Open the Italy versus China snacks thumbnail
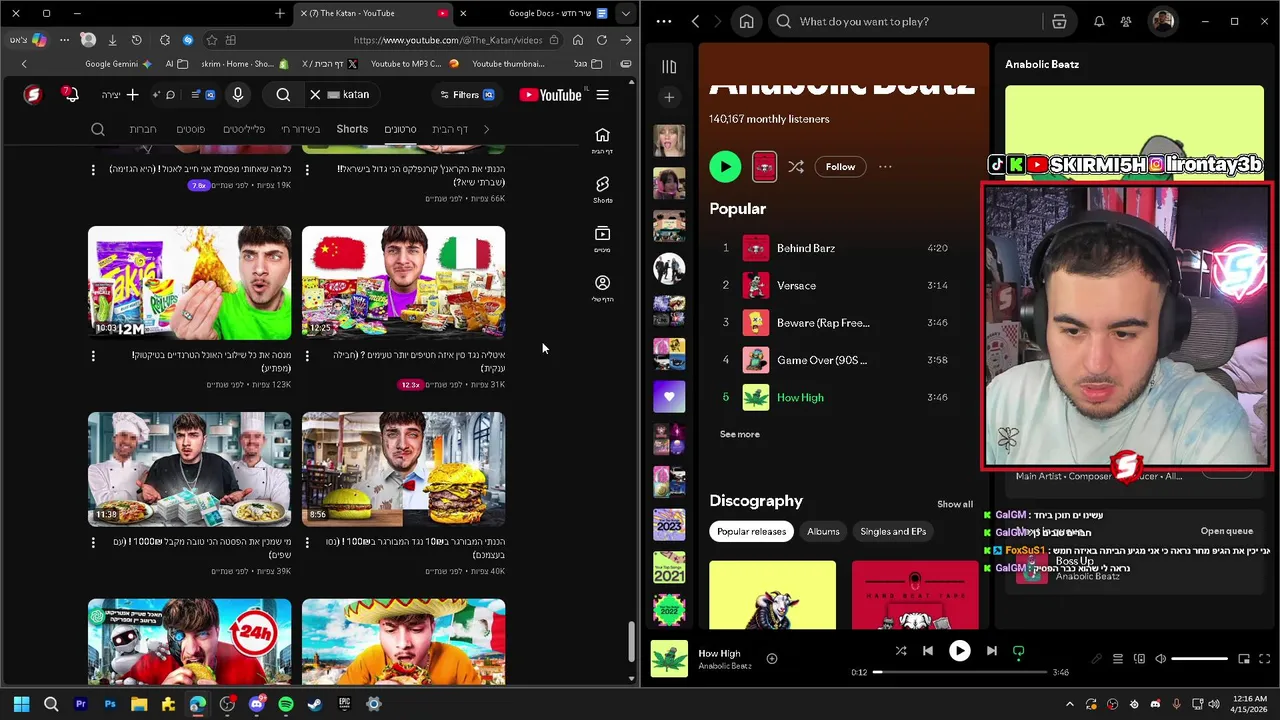The width and height of the screenshot is (1280, 720). tap(404, 283)
